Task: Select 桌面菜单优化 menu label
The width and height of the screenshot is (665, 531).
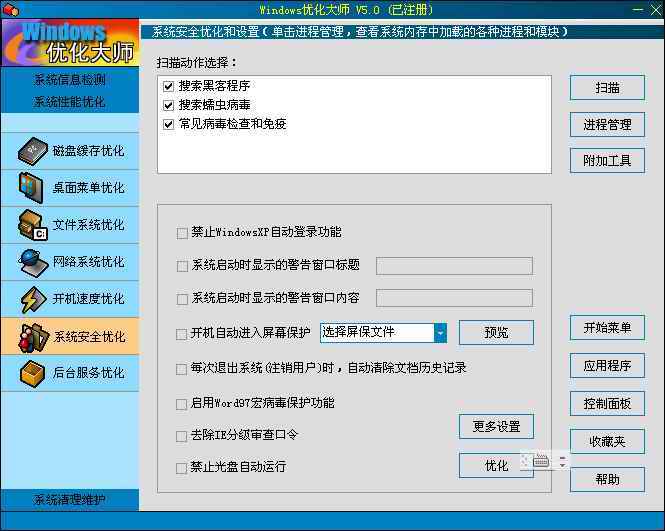Action: pos(89,188)
